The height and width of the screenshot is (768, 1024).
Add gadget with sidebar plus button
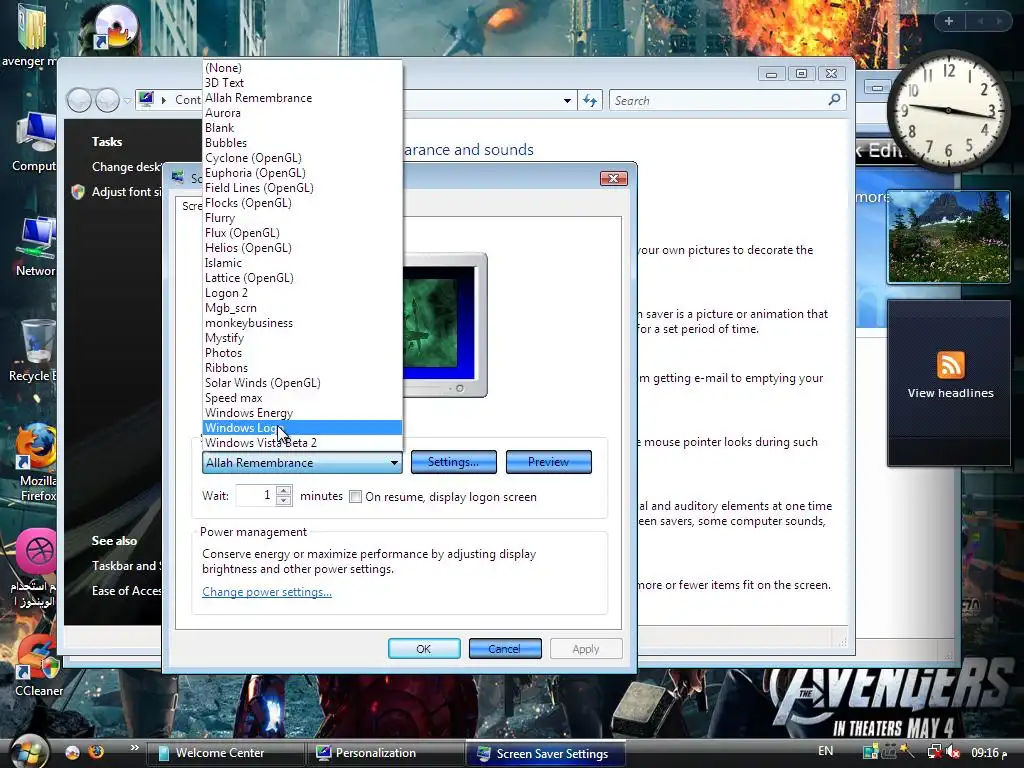949,21
